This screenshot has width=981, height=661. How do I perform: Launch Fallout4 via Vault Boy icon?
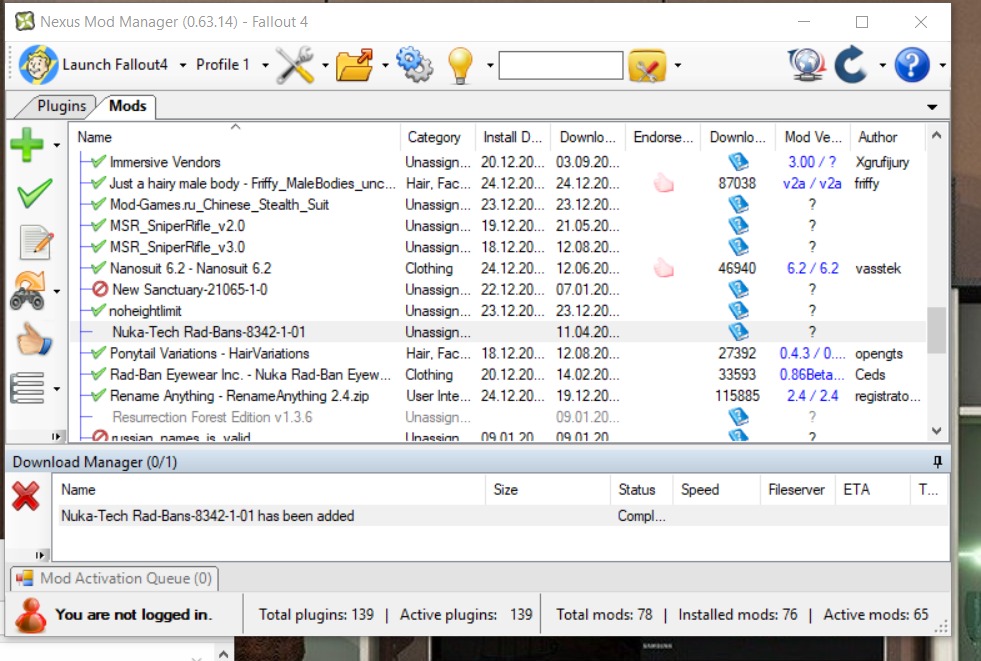(38, 64)
